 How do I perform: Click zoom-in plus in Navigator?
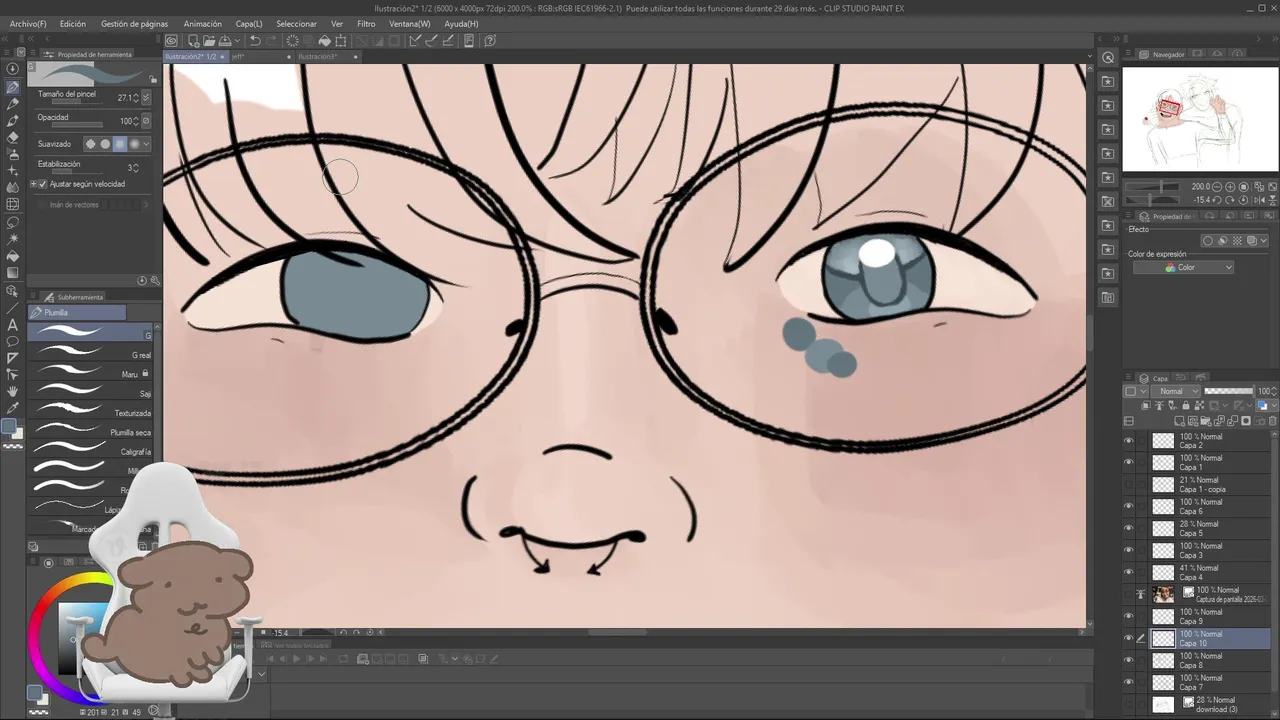click(x=1230, y=187)
